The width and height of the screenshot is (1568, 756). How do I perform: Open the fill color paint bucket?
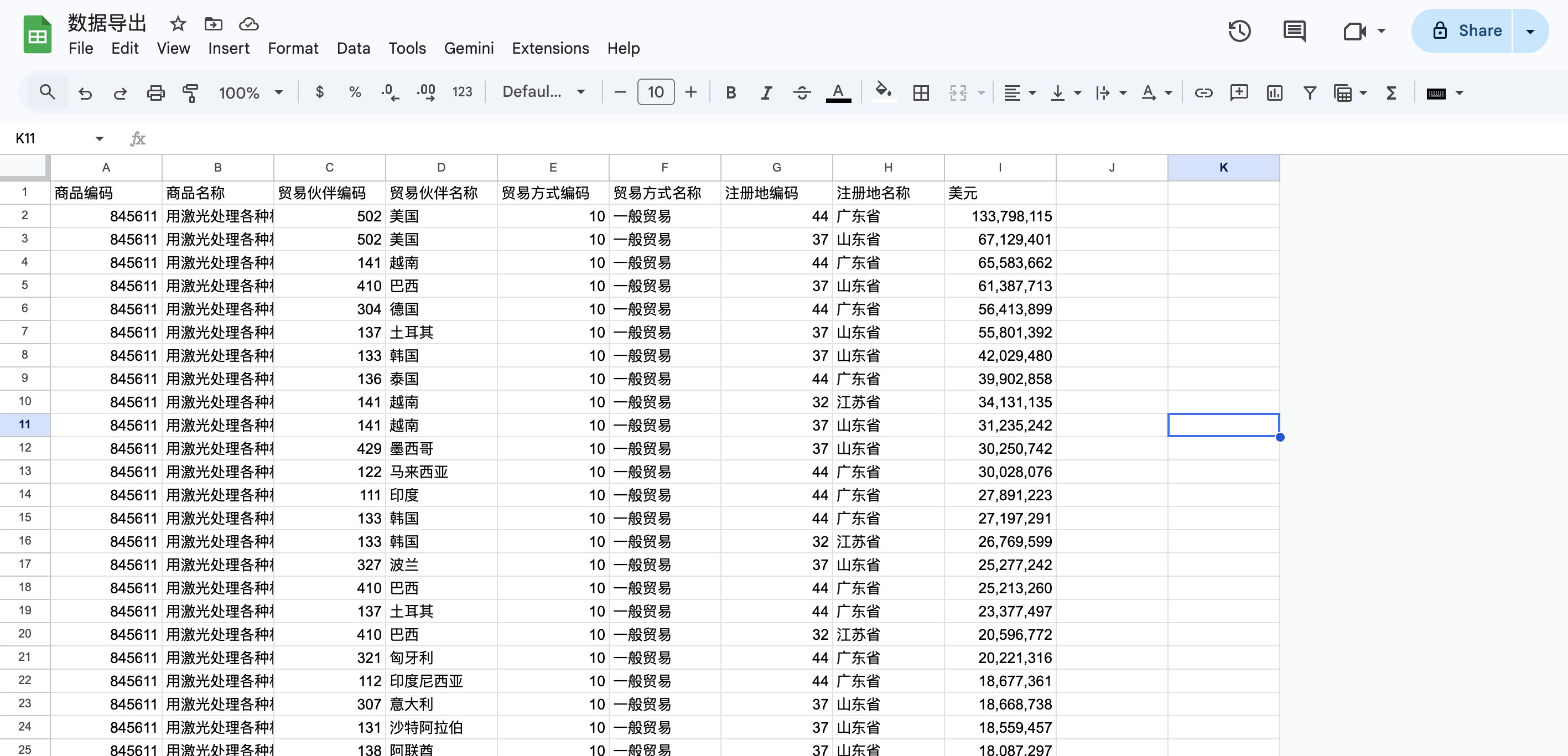882,92
